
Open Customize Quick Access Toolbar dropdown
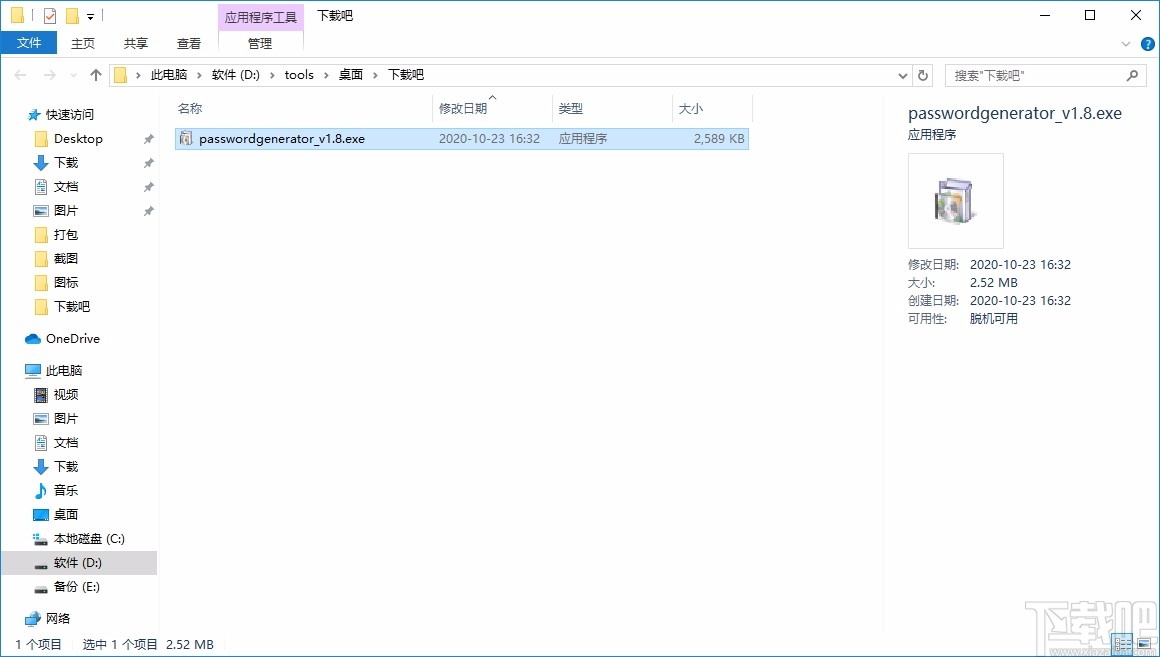tap(90, 16)
